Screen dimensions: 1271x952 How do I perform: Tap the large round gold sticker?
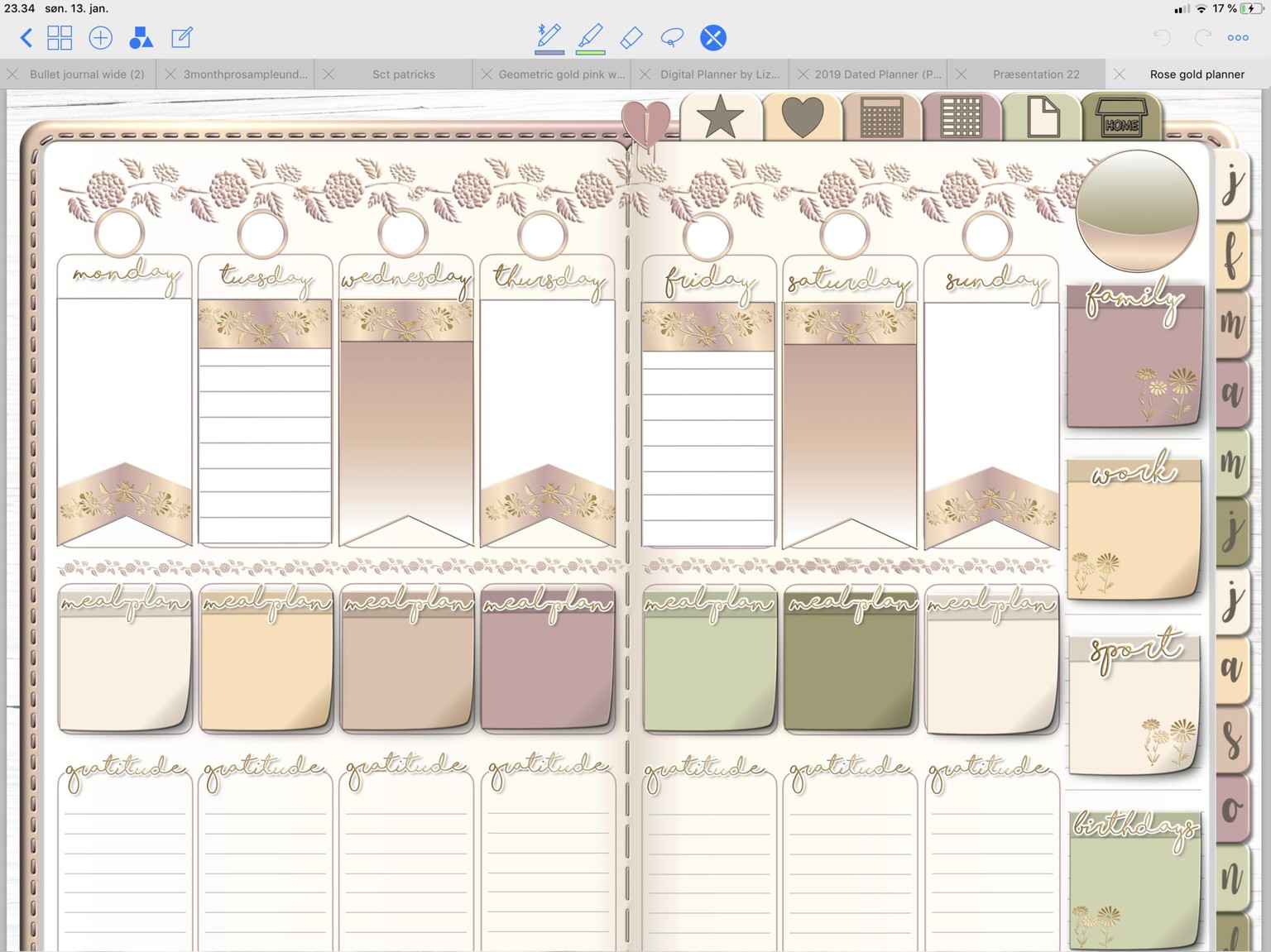tap(1137, 211)
